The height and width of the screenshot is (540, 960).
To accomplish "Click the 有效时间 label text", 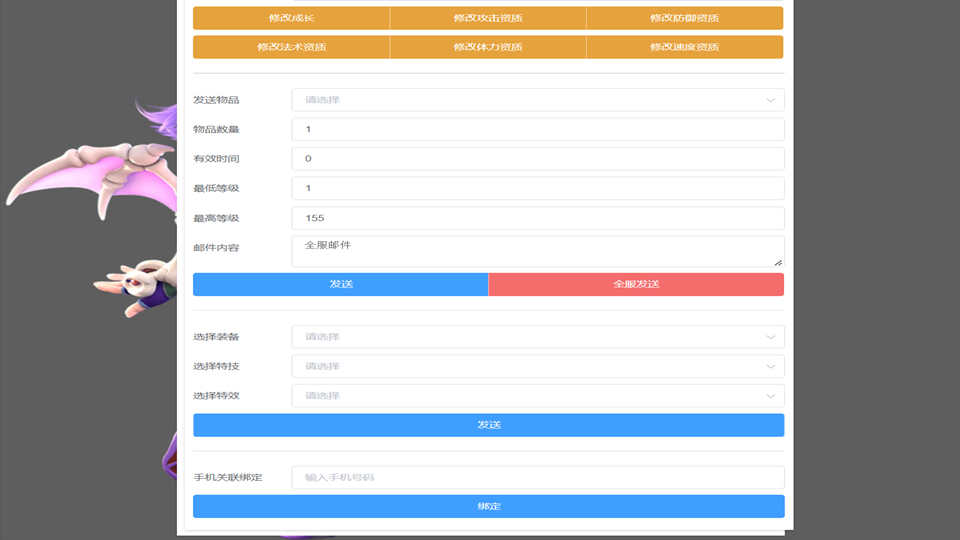I will pyautogui.click(x=216, y=159).
